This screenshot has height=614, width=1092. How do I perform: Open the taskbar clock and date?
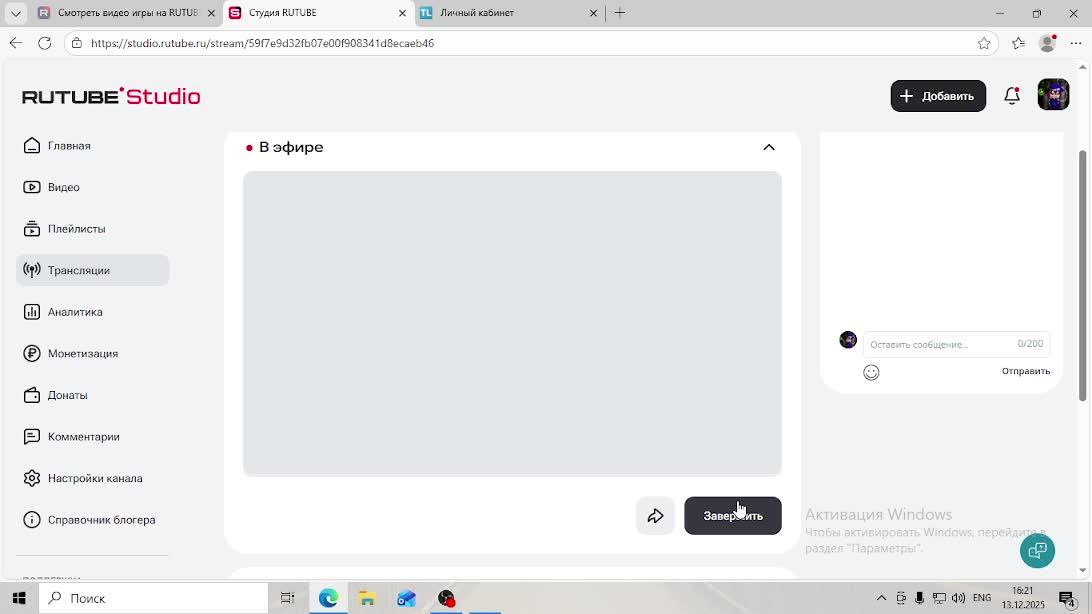(x=1023, y=598)
